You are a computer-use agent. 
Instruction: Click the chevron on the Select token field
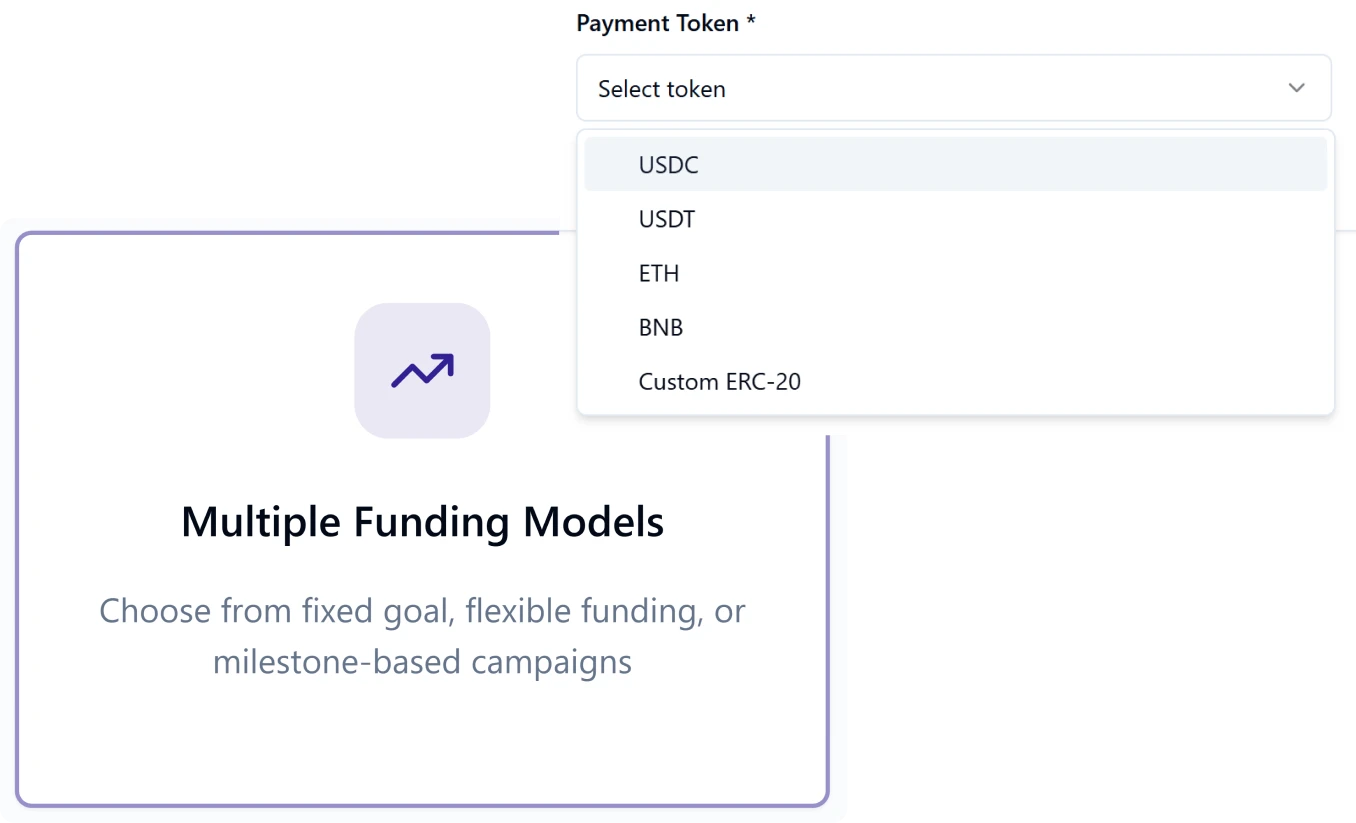pos(1296,88)
